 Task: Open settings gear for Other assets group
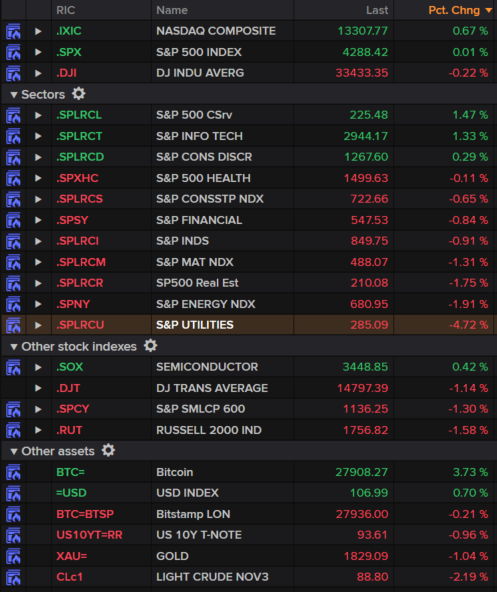coord(108,450)
